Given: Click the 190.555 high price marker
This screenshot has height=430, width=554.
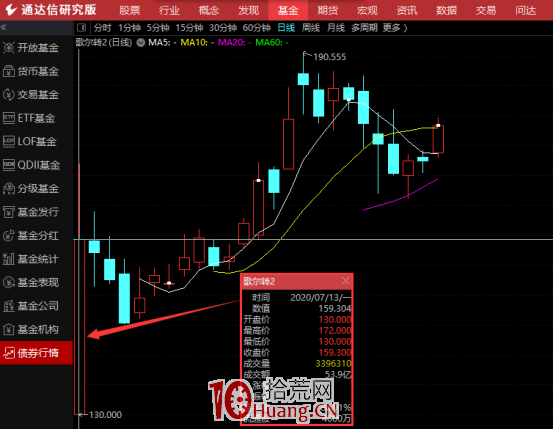Looking at the screenshot, I should (x=330, y=57).
